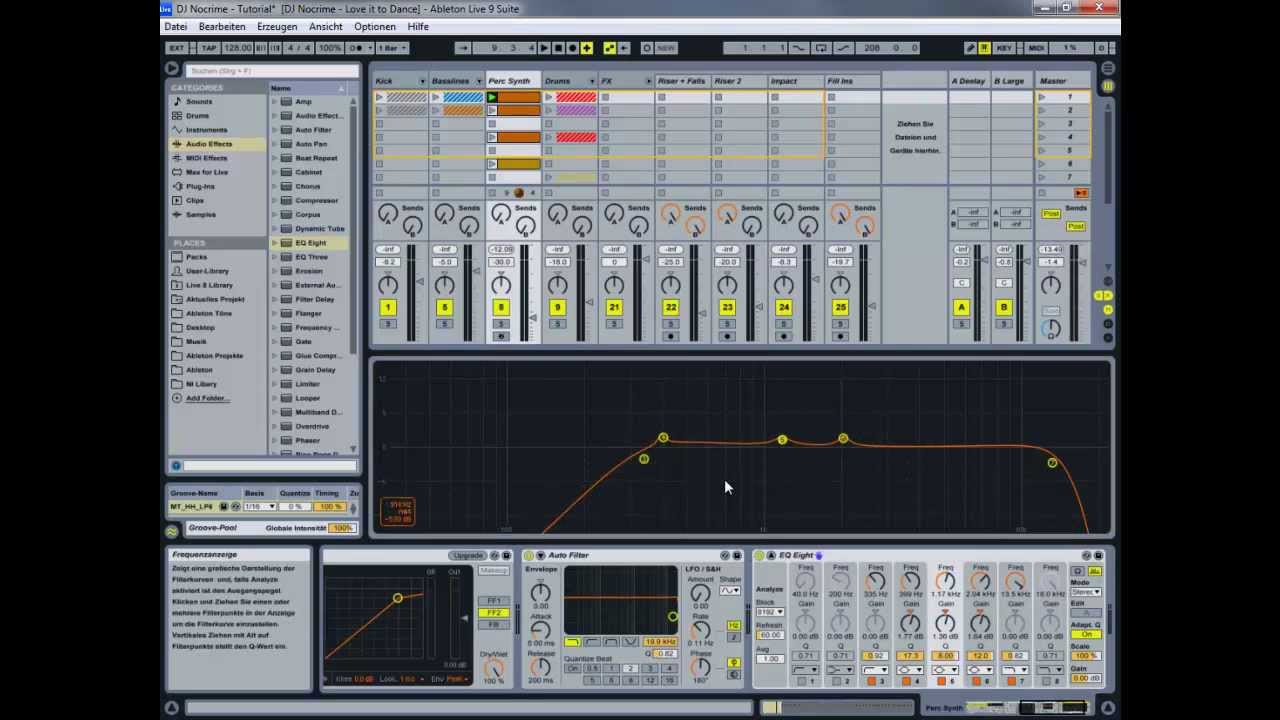Expand the Amp folder in browser
The height and width of the screenshot is (720, 1280).
pyautogui.click(x=275, y=101)
